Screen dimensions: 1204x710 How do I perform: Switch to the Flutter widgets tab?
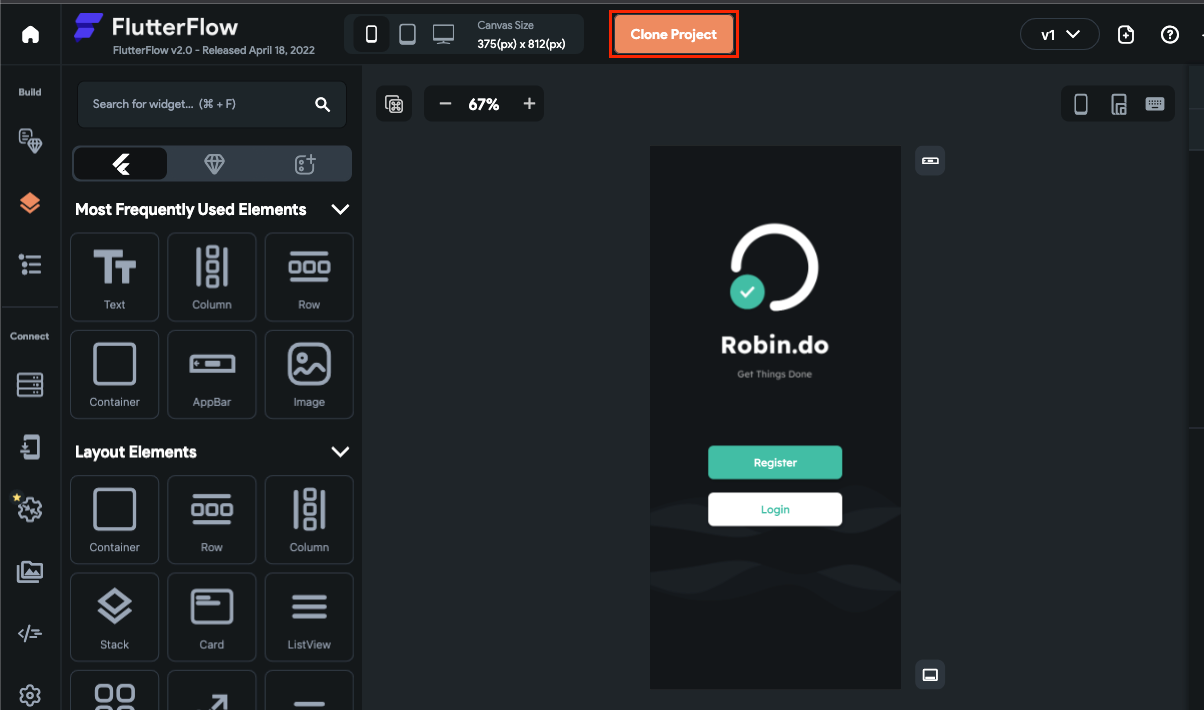(120, 164)
